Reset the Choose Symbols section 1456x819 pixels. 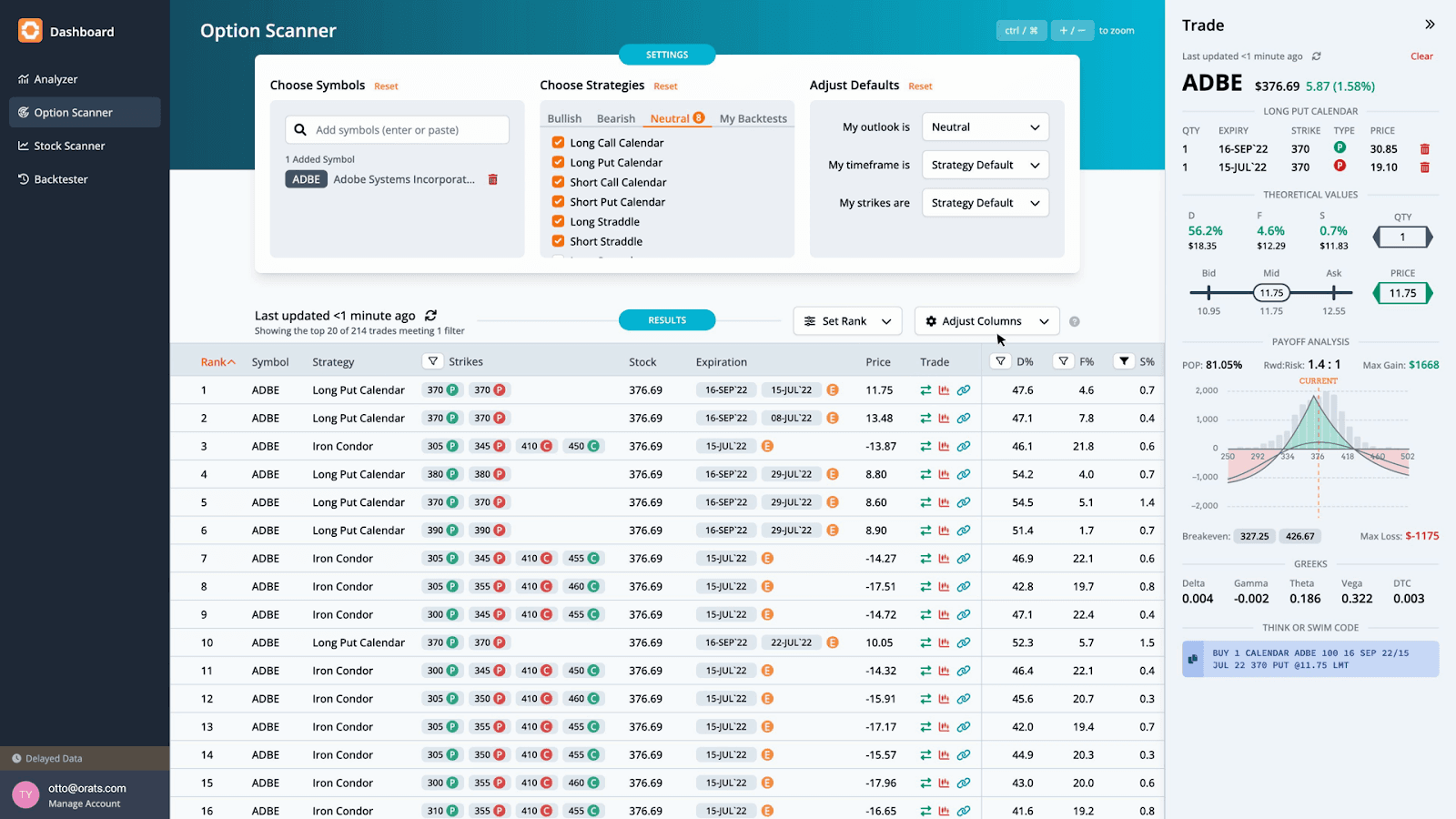pyautogui.click(x=386, y=86)
